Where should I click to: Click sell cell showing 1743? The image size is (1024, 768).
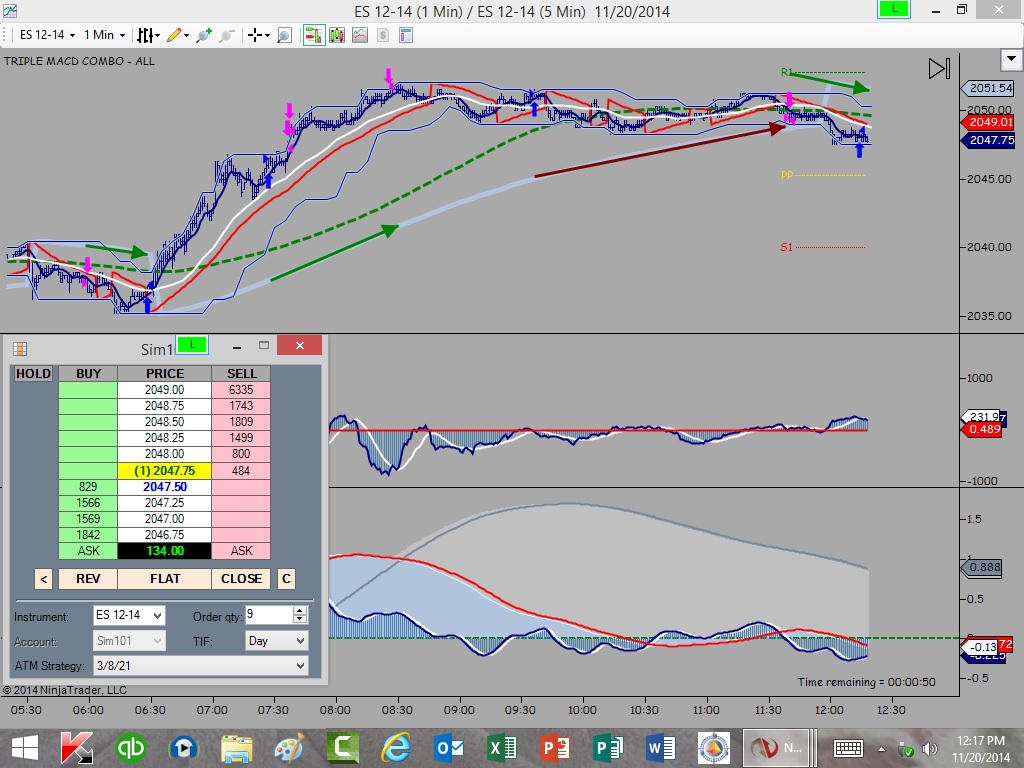tap(241, 406)
